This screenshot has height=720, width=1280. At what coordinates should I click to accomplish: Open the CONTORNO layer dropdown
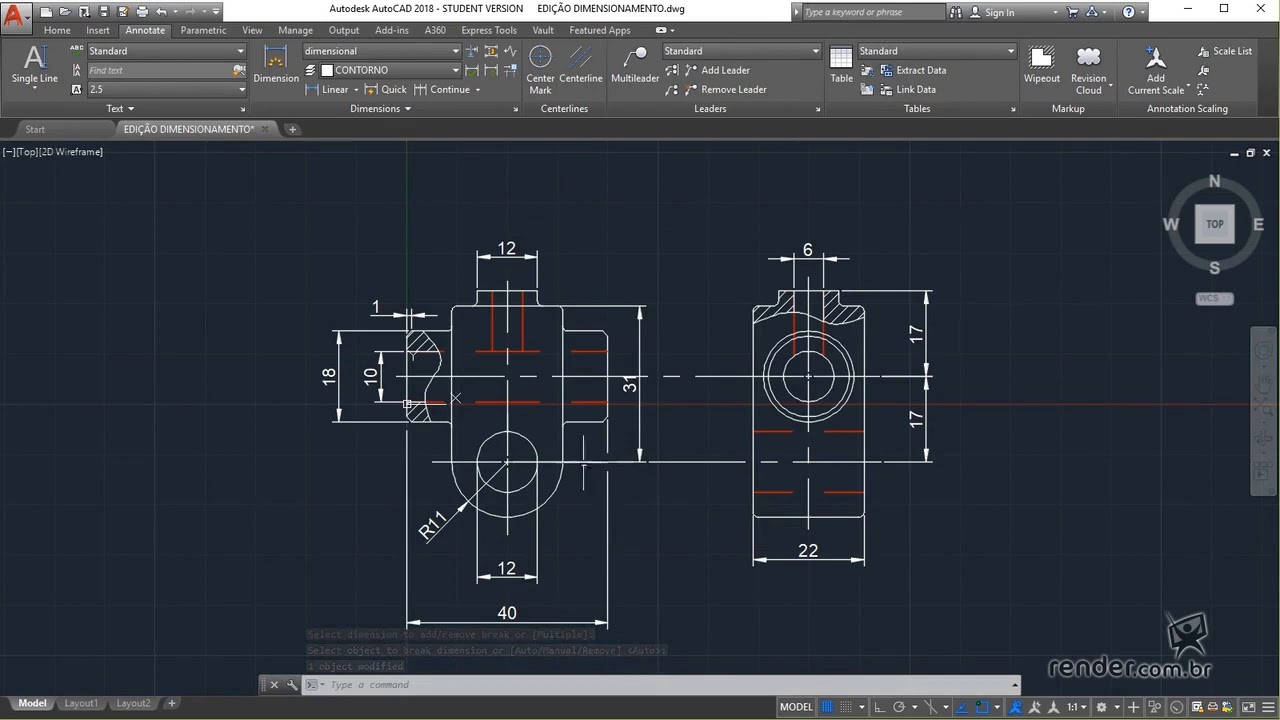[390, 70]
